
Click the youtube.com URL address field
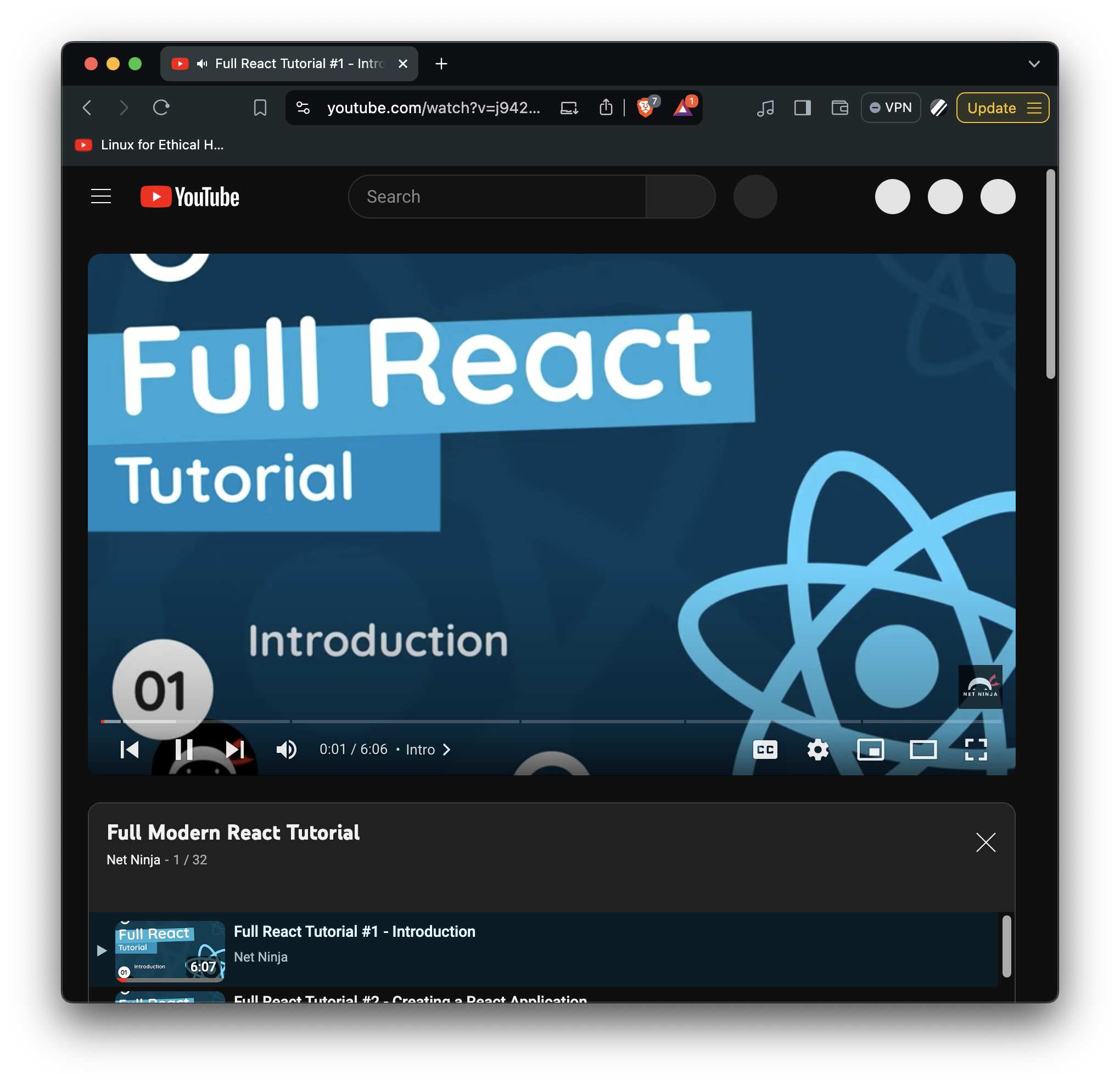coord(433,108)
